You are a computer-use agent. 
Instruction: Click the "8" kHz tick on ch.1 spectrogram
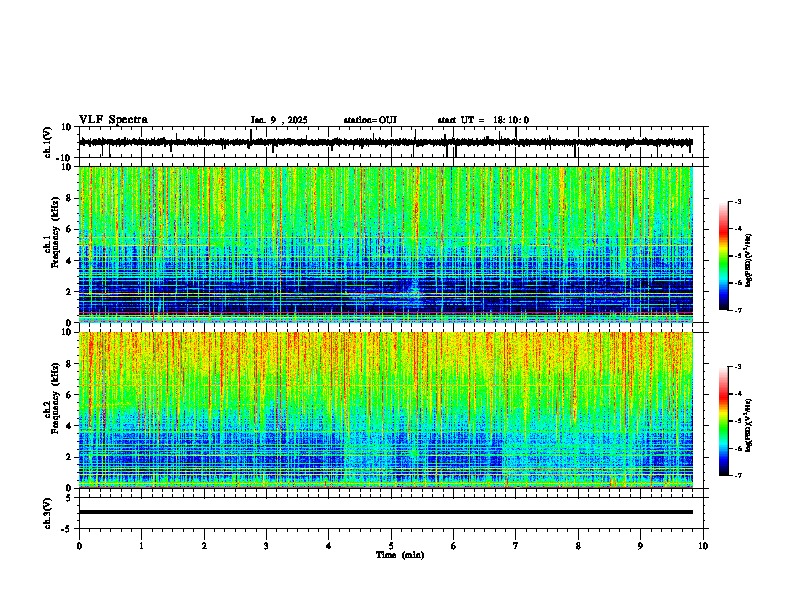[x=69, y=198]
